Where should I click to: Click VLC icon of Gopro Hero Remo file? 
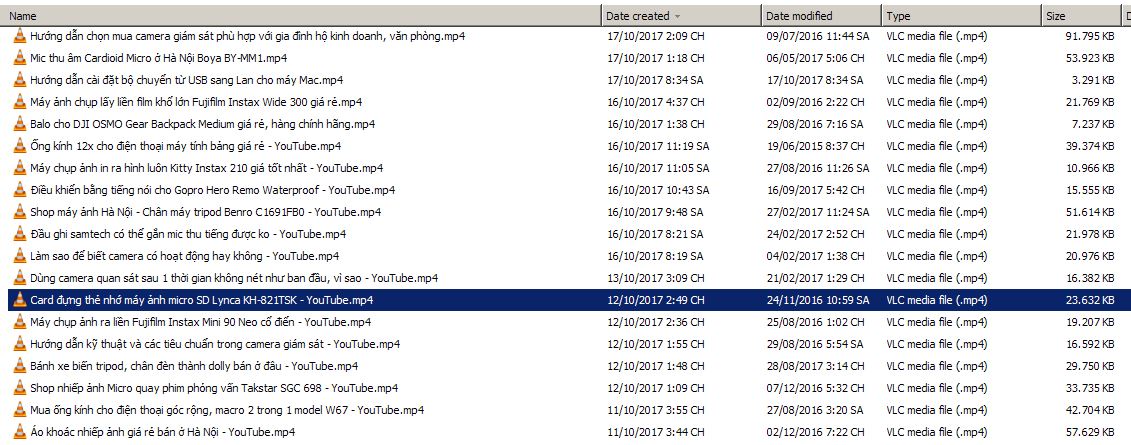click(x=19, y=190)
